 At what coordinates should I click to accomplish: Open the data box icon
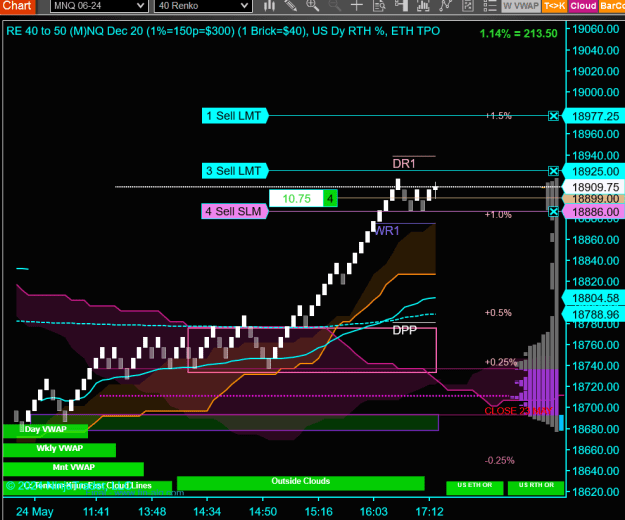(379, 6)
